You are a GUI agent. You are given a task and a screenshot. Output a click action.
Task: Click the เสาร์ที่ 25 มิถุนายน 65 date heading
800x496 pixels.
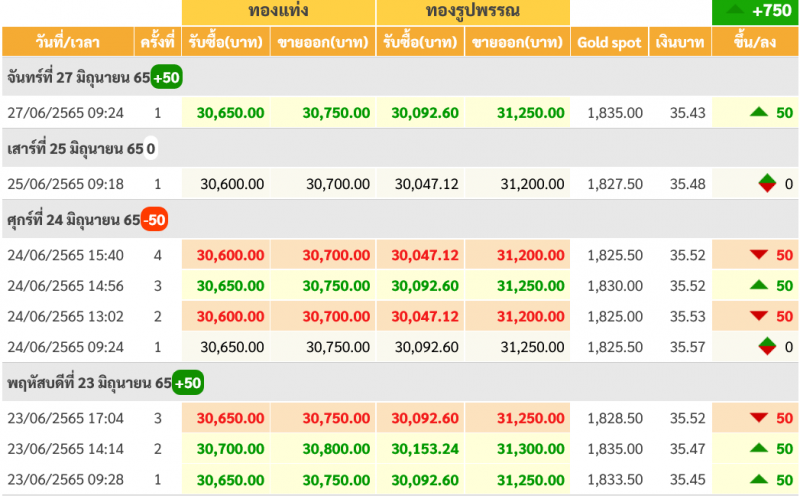pos(75,149)
